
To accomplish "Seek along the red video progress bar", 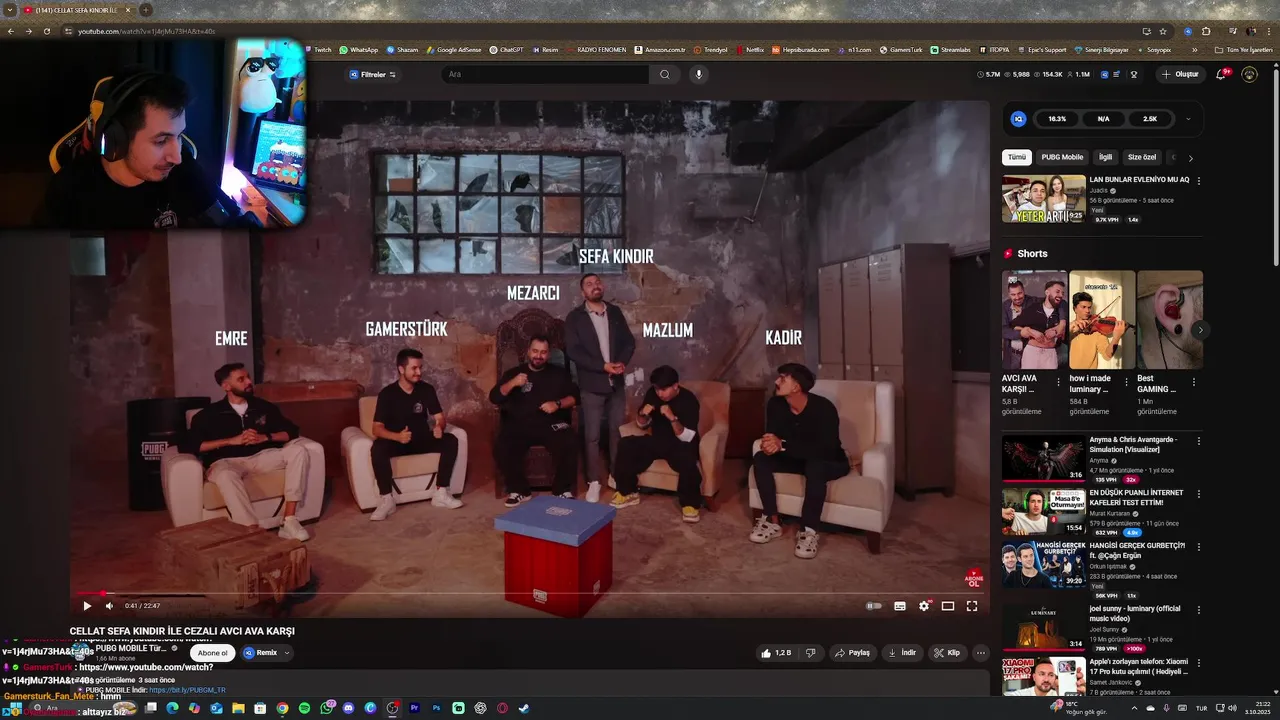I will tap(529, 593).
